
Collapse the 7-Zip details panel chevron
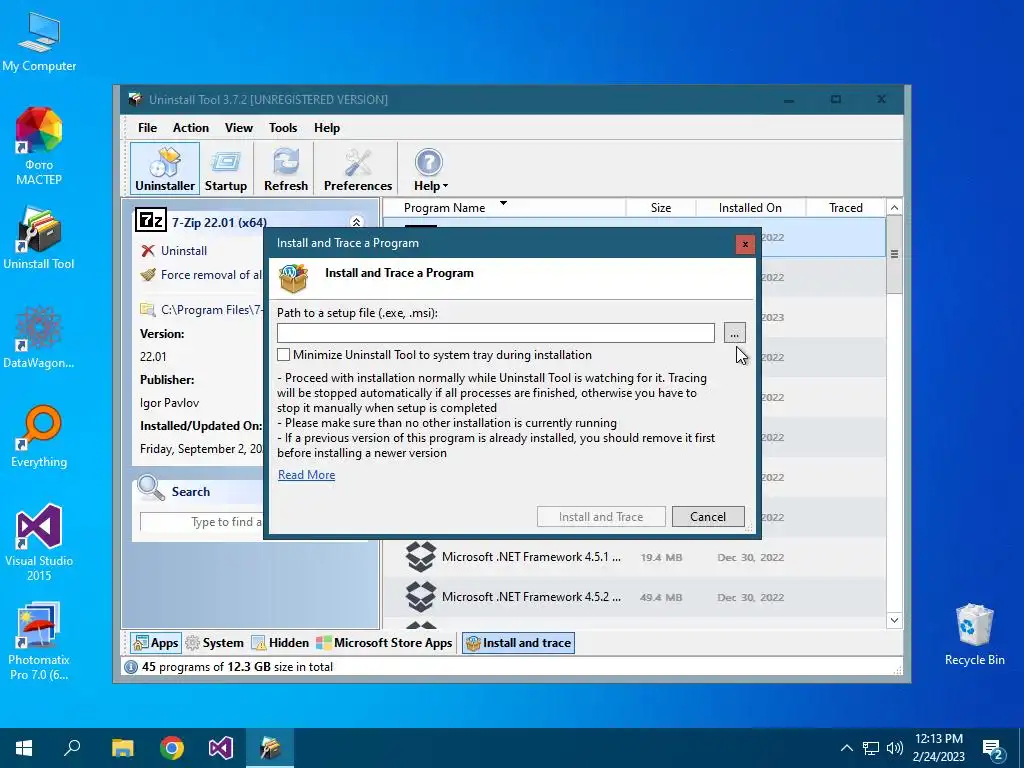(357, 222)
